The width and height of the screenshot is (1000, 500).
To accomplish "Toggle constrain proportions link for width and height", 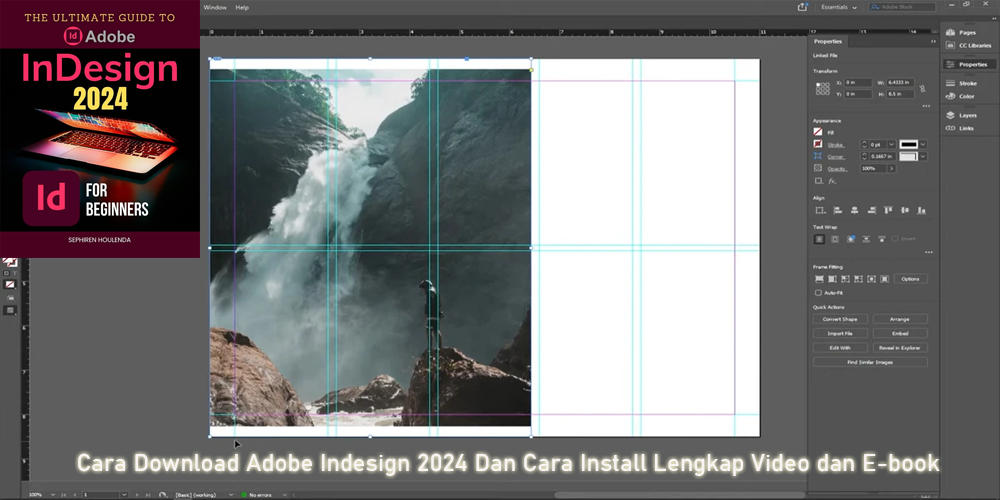I will point(922,89).
